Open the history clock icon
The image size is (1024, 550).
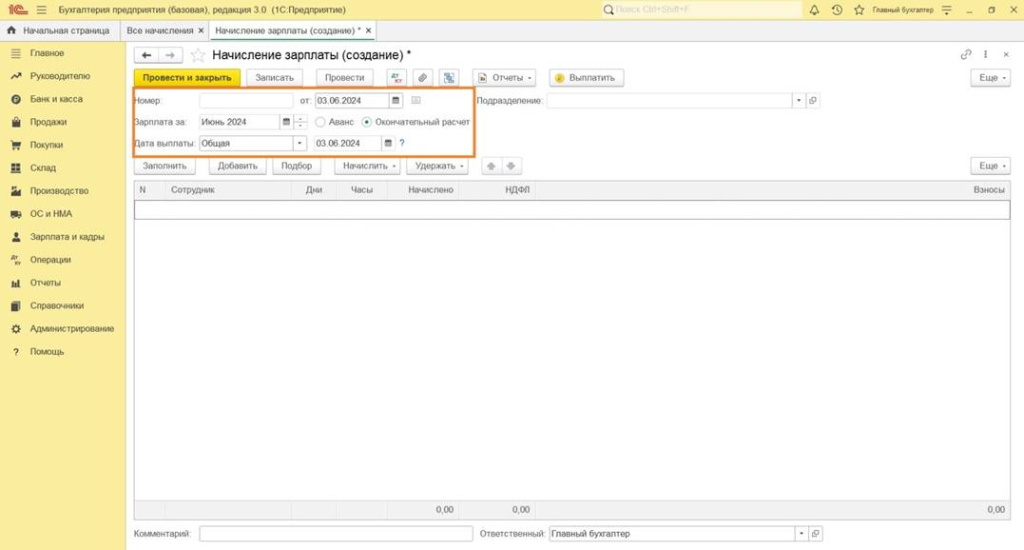pos(837,10)
